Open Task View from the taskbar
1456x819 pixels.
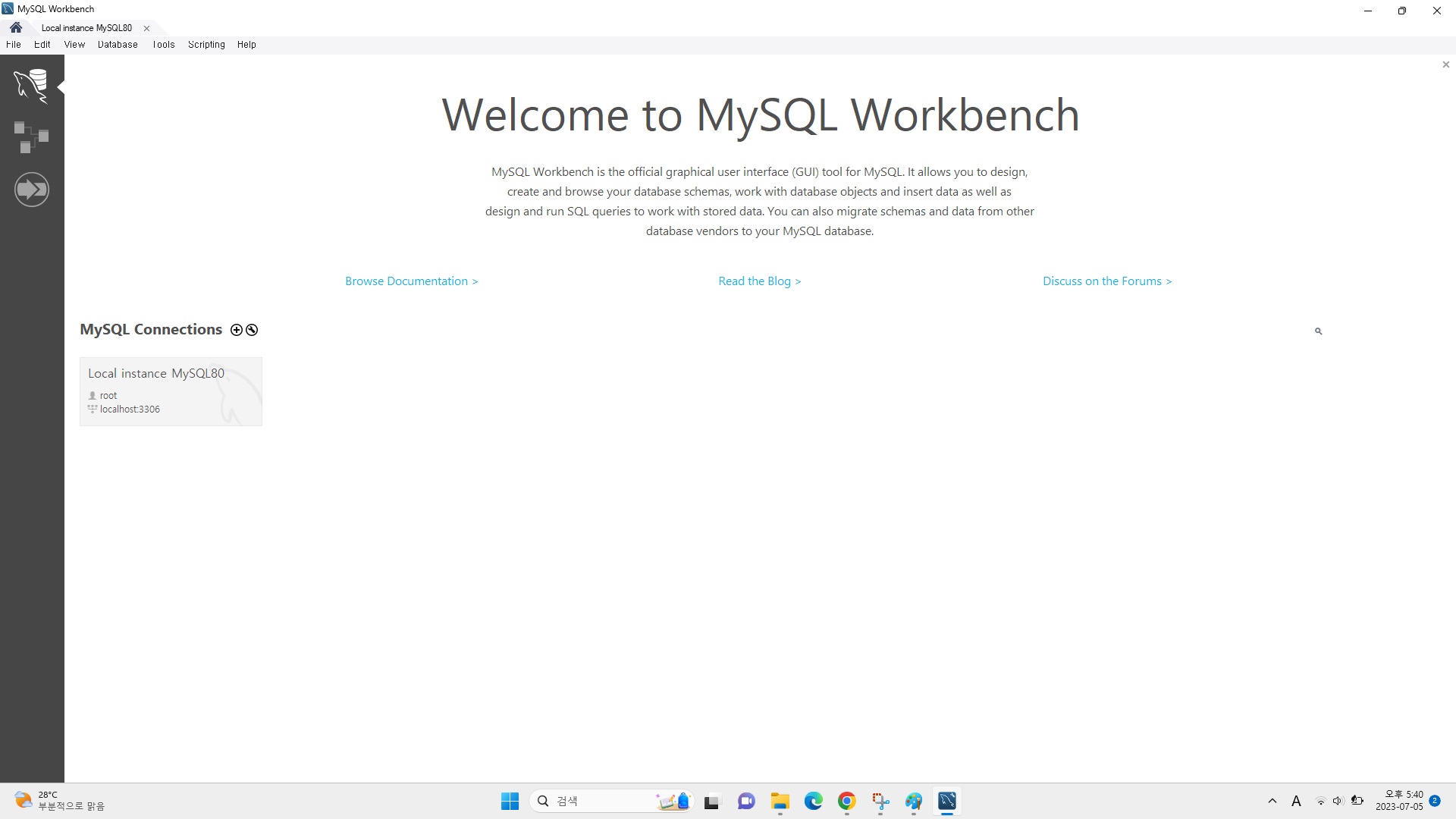click(x=711, y=802)
